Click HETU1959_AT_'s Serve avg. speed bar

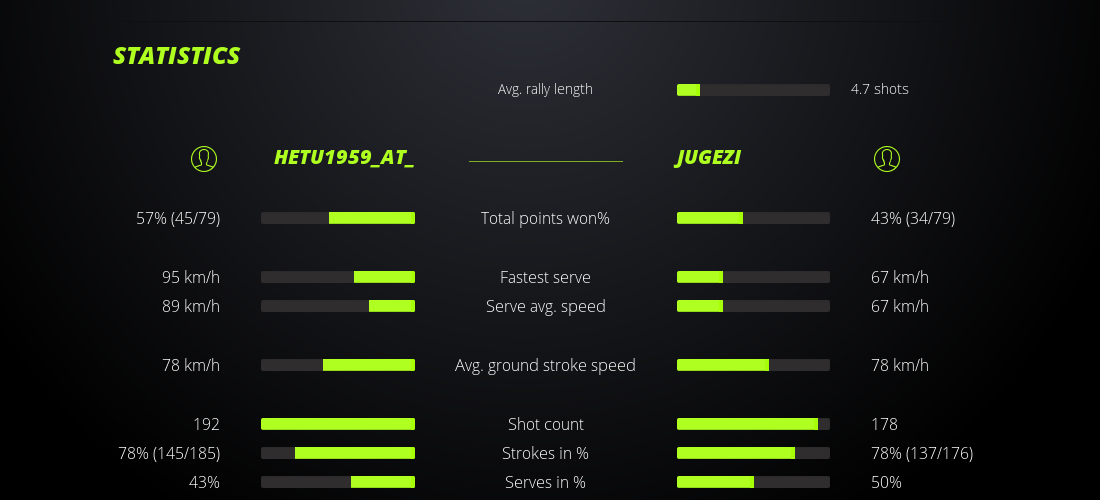[338, 306]
